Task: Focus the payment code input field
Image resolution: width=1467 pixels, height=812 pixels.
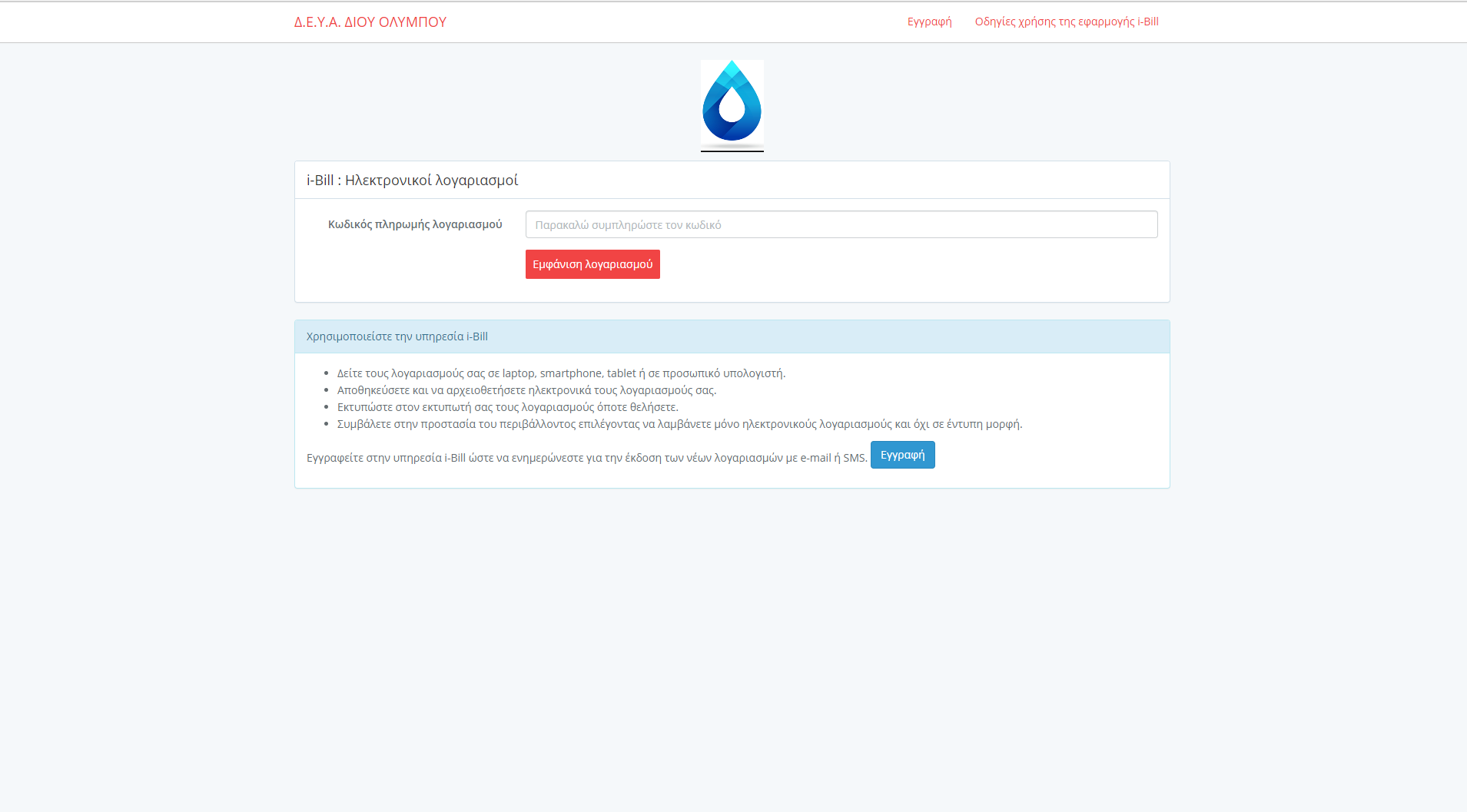Action: (x=841, y=224)
